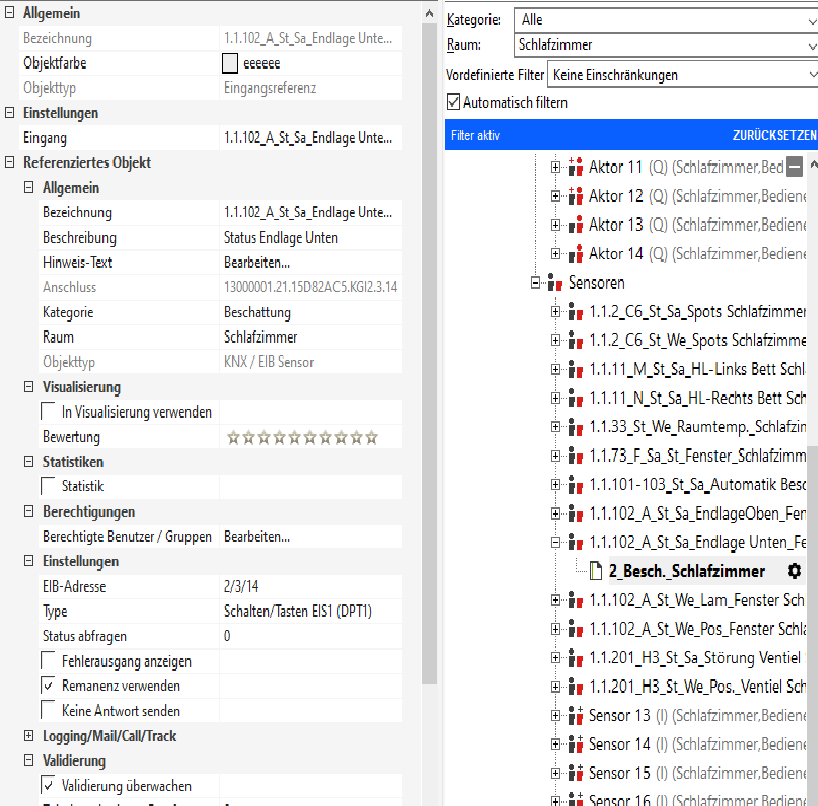Open gear settings beside 2_Besch._Schlafzimmer

[794, 571]
